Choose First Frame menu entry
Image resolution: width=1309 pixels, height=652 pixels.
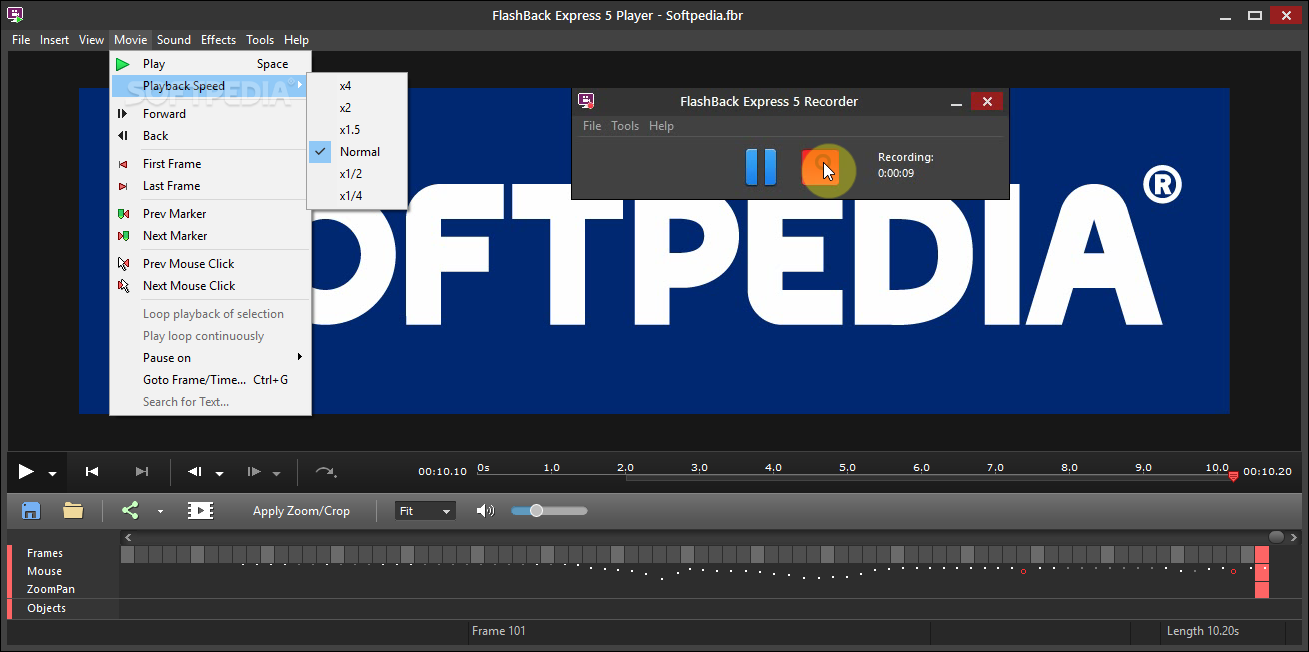coord(210,164)
